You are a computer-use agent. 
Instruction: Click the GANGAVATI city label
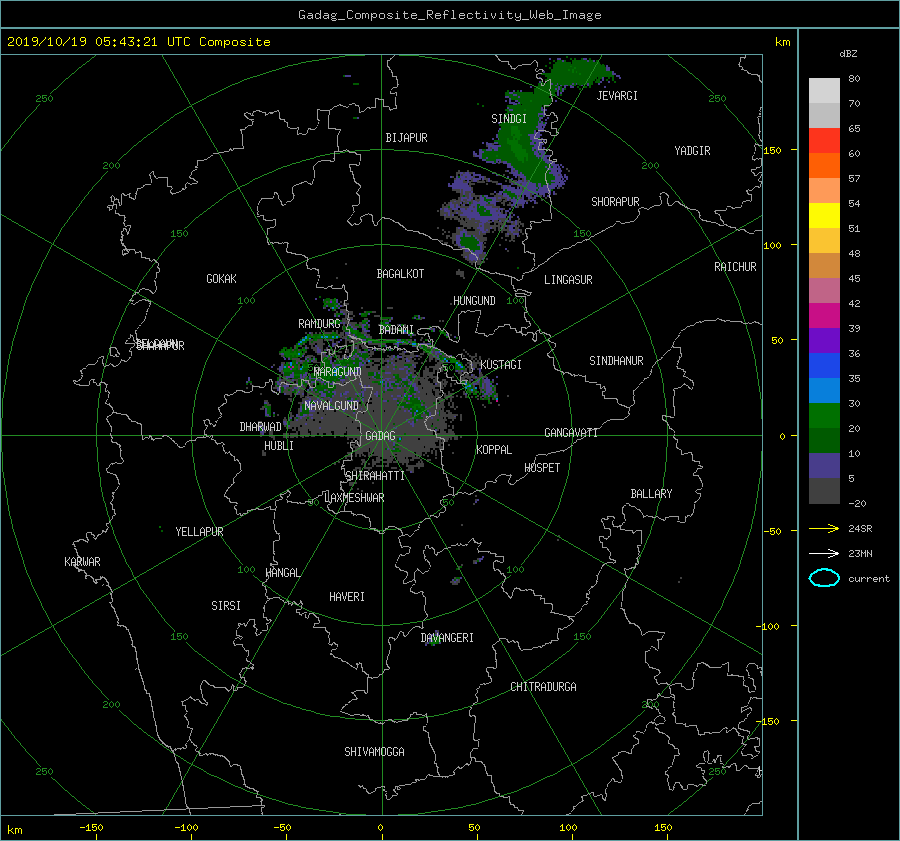(x=571, y=433)
